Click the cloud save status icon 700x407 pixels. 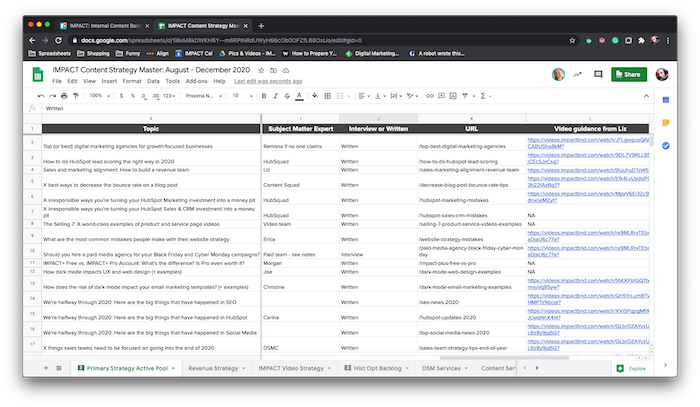[286, 71]
